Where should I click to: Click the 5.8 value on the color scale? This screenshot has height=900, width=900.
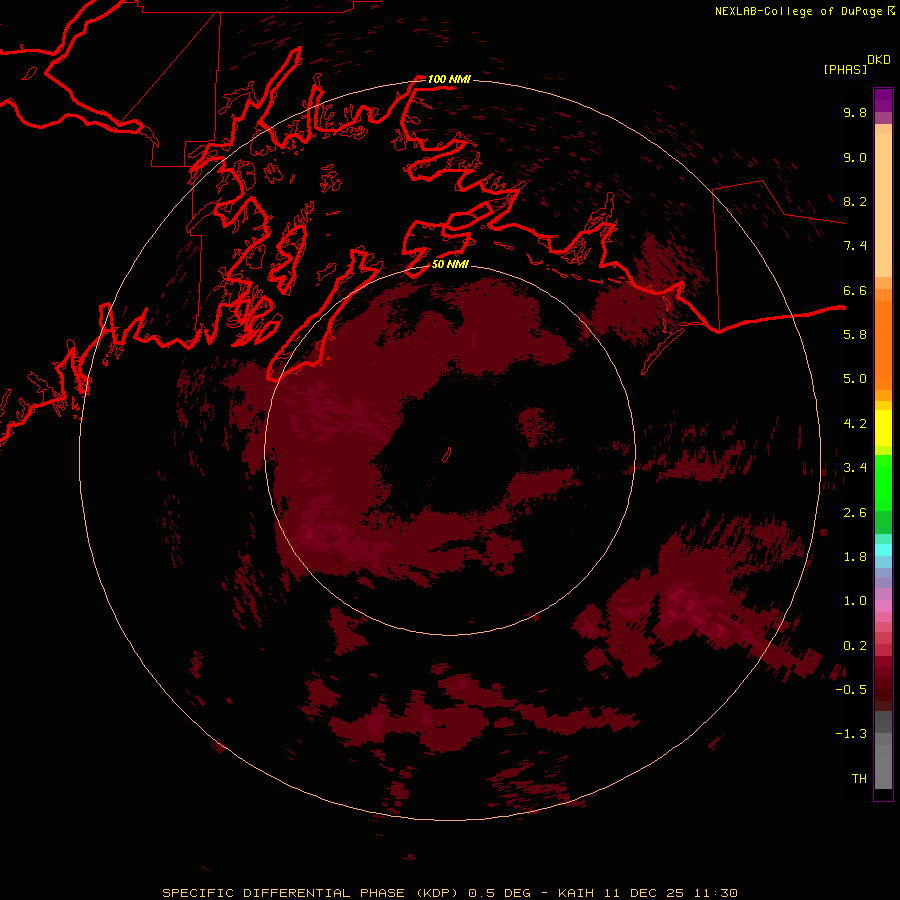[855, 335]
